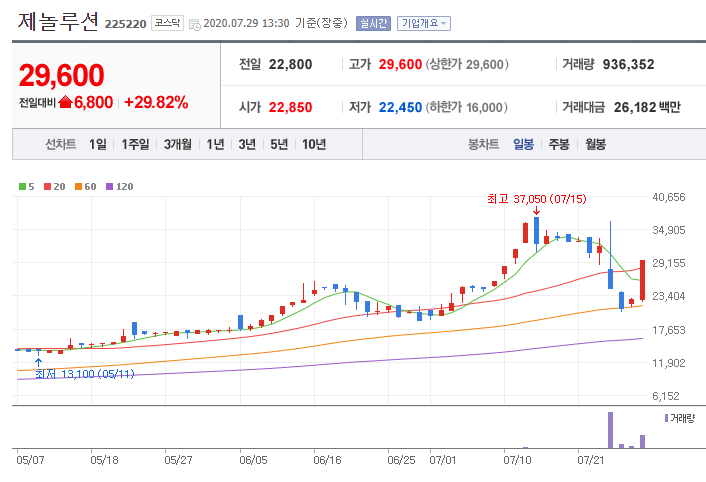Screen dimensions: 706x482
Task: Click the 실시간 real-time button
Action: (x=373, y=23)
